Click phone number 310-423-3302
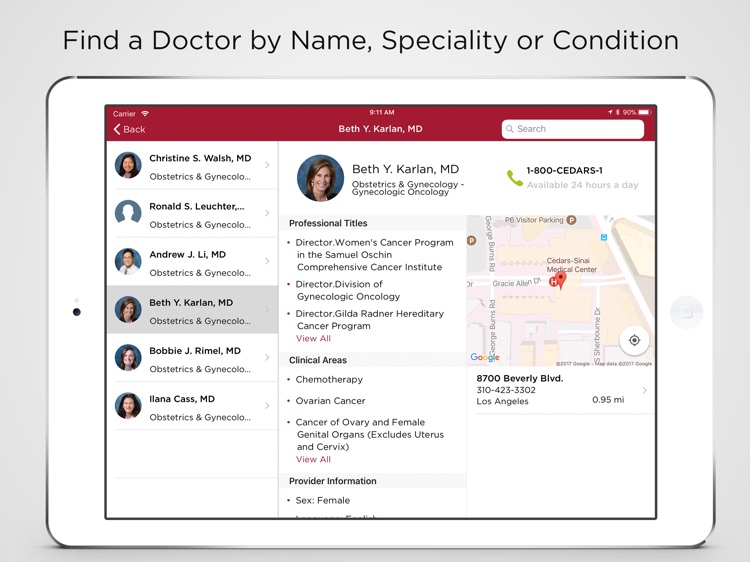Screen dimensions: 750x562 point(506,390)
